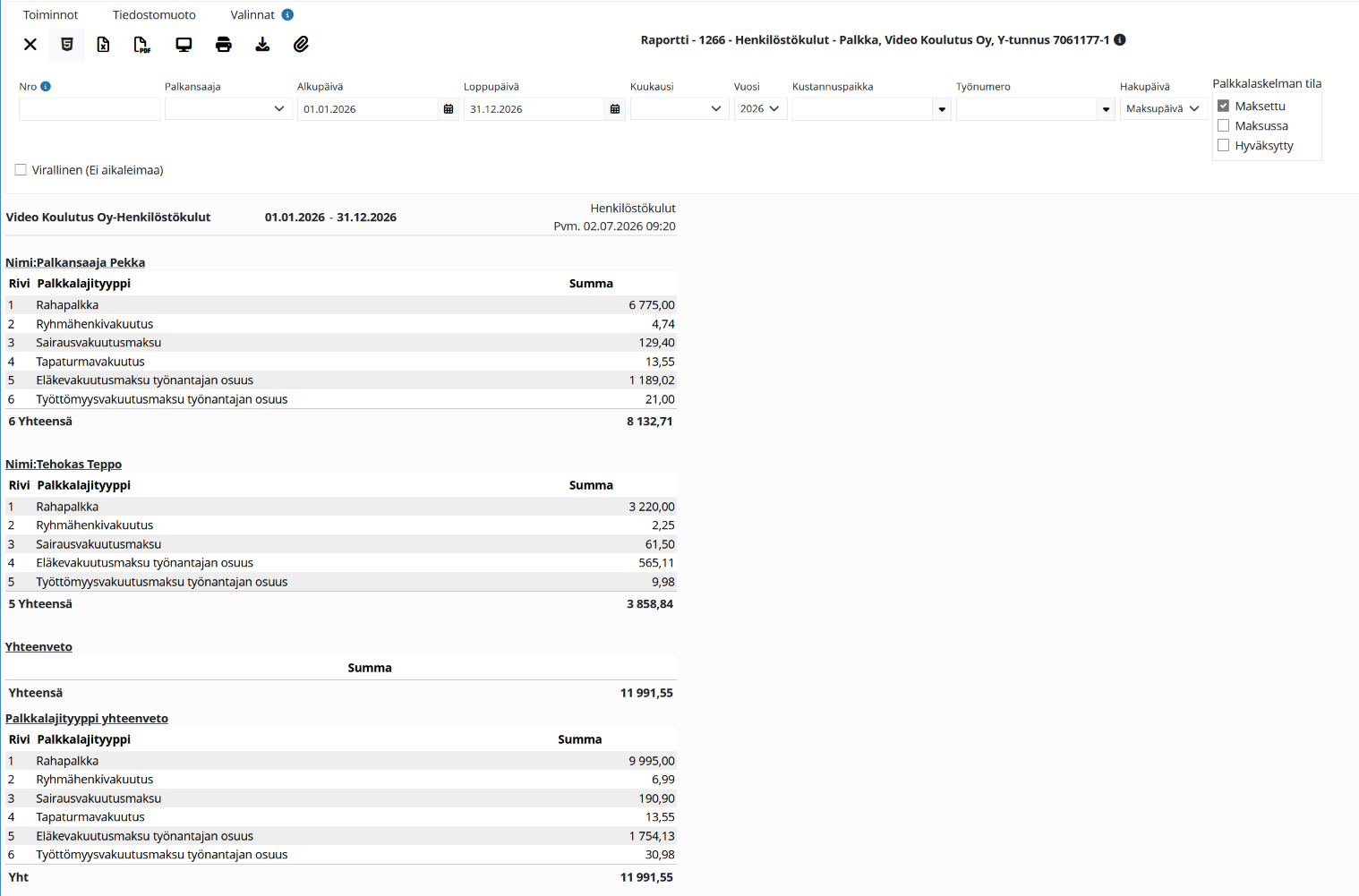Select the HTML5 output format icon
Viewport: 1359px width, 896px height.
tap(67, 45)
